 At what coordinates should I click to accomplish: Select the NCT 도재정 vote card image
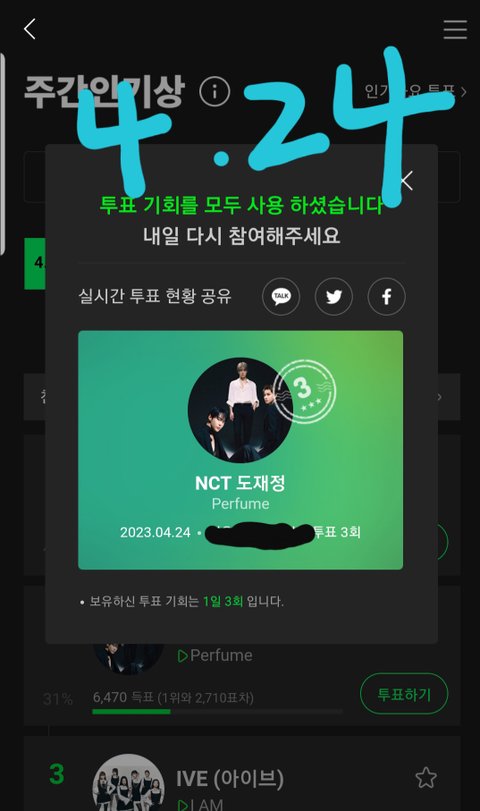[x=241, y=450]
